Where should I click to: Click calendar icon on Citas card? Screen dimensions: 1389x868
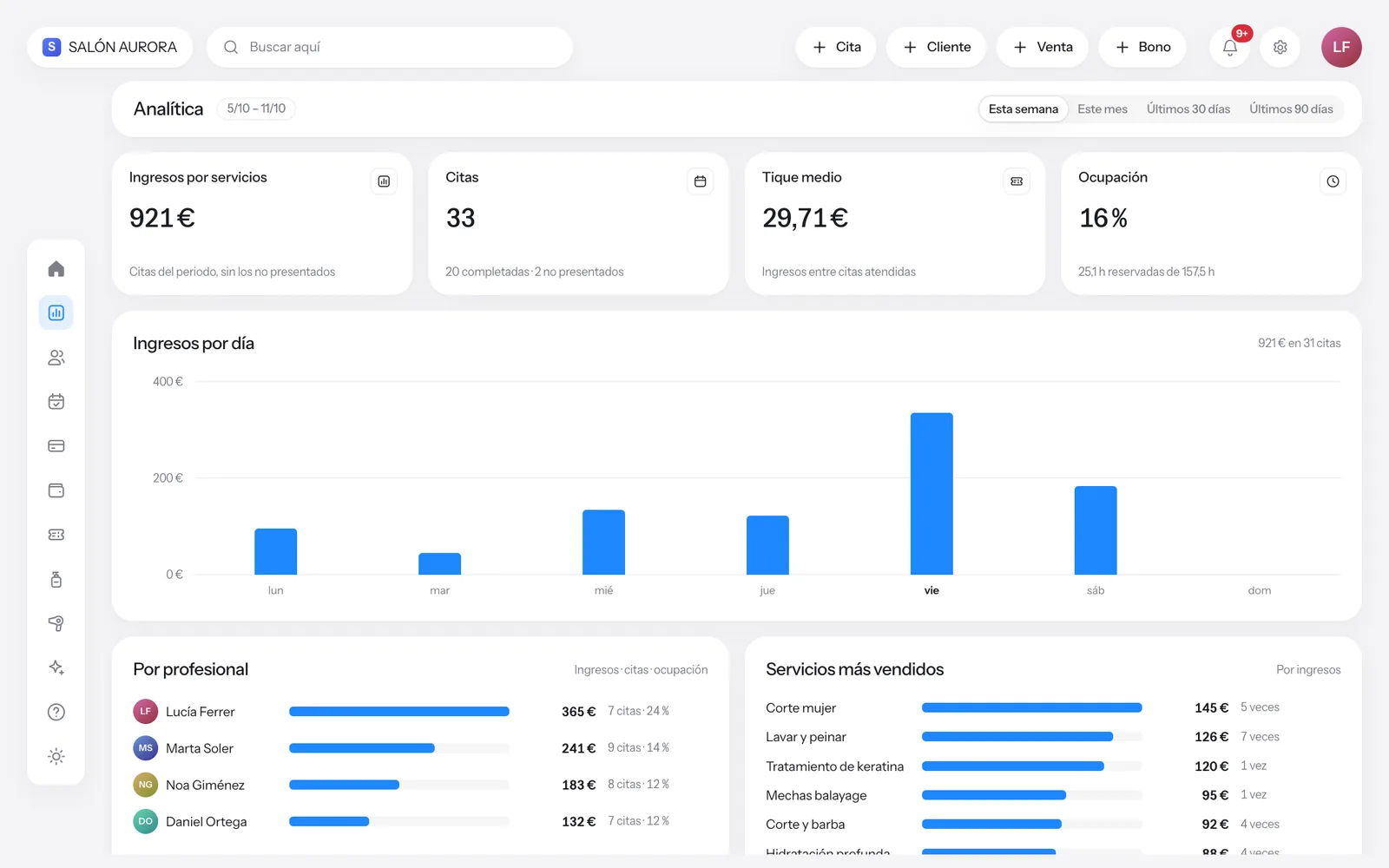pos(701,181)
